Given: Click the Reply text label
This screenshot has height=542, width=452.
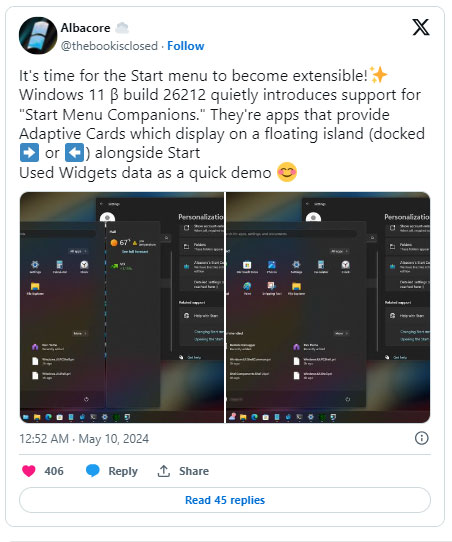Looking at the screenshot, I should coord(123,471).
